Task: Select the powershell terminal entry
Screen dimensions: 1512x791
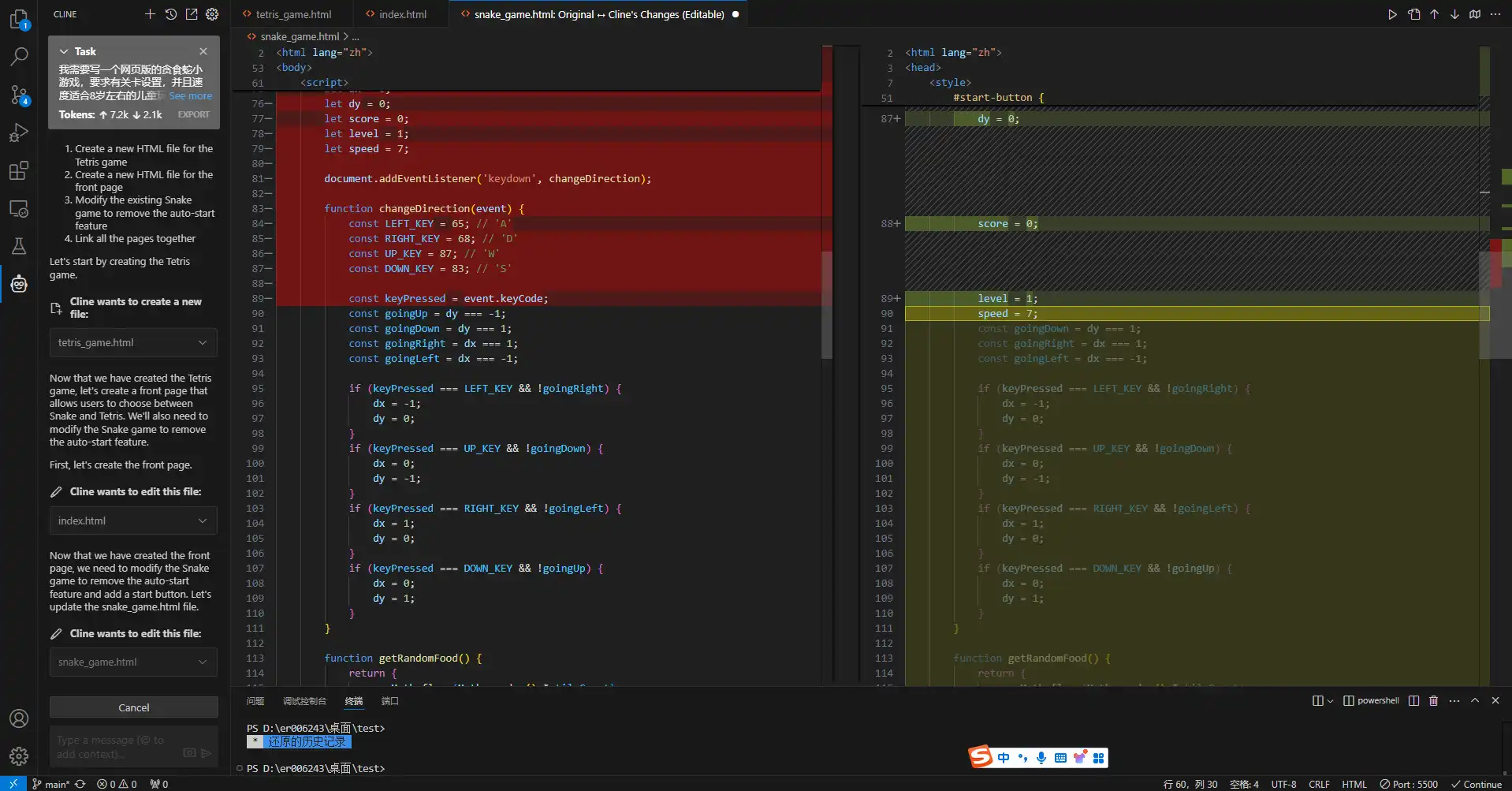Action: click(1371, 700)
